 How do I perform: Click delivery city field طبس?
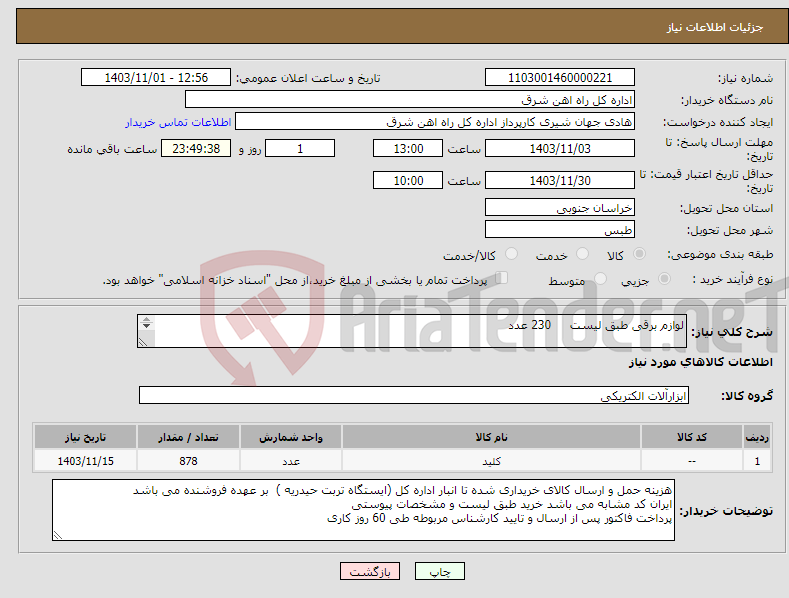(x=560, y=230)
